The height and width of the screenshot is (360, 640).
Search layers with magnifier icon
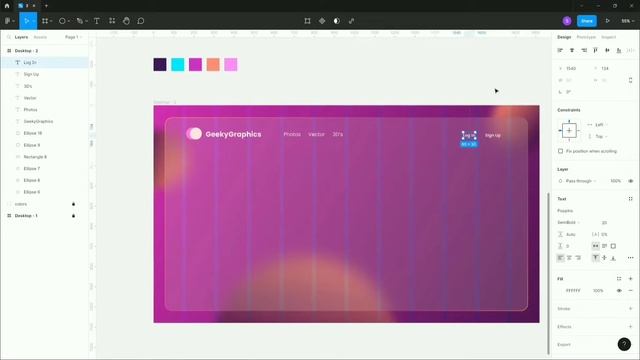9,37
